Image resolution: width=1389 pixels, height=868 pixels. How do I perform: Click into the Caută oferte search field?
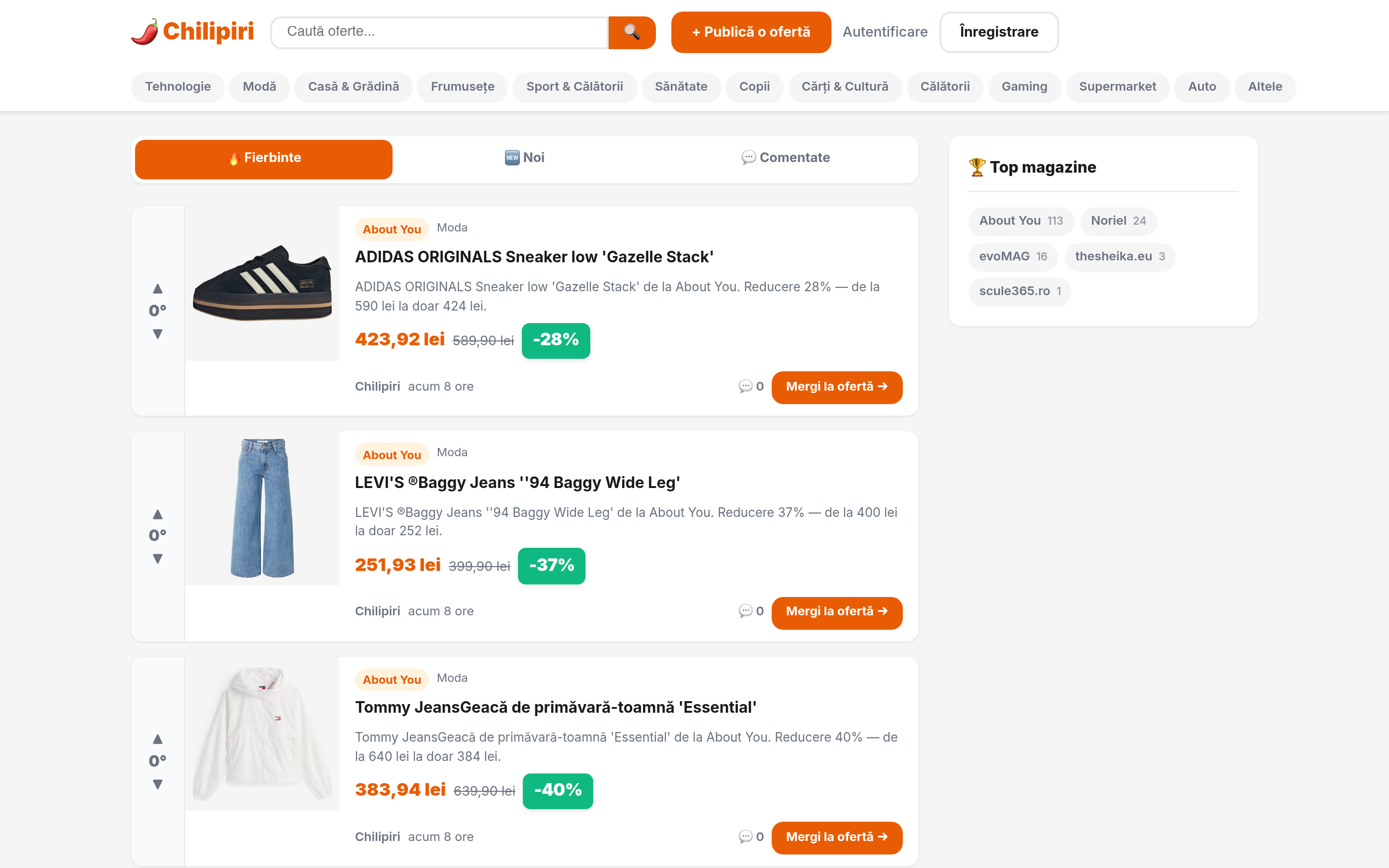(x=439, y=32)
